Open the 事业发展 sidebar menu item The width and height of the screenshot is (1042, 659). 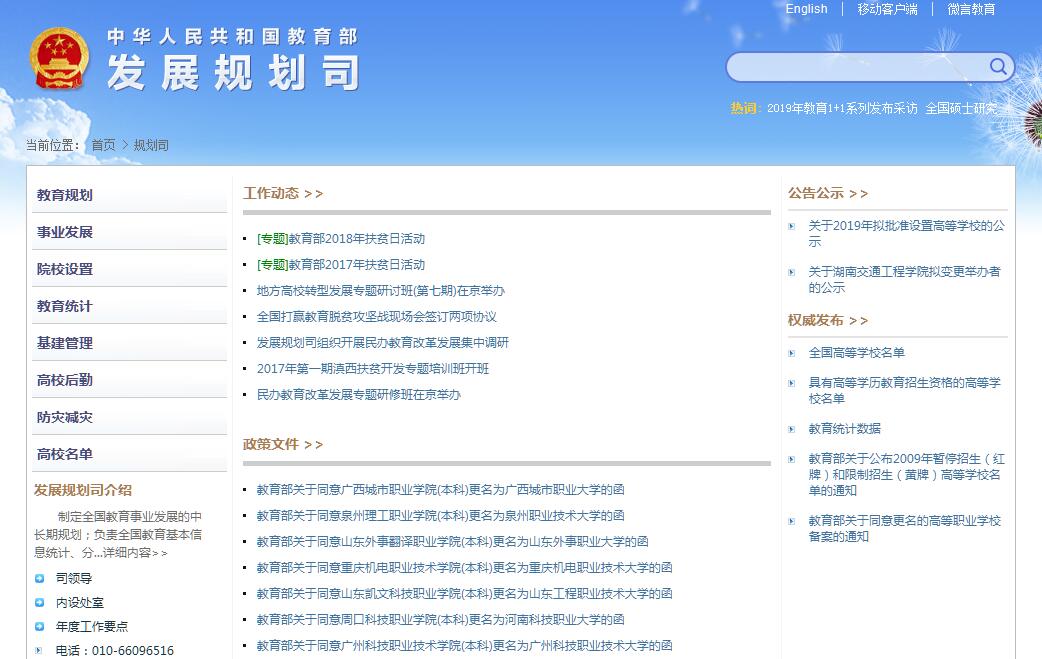pyautogui.click(x=130, y=233)
